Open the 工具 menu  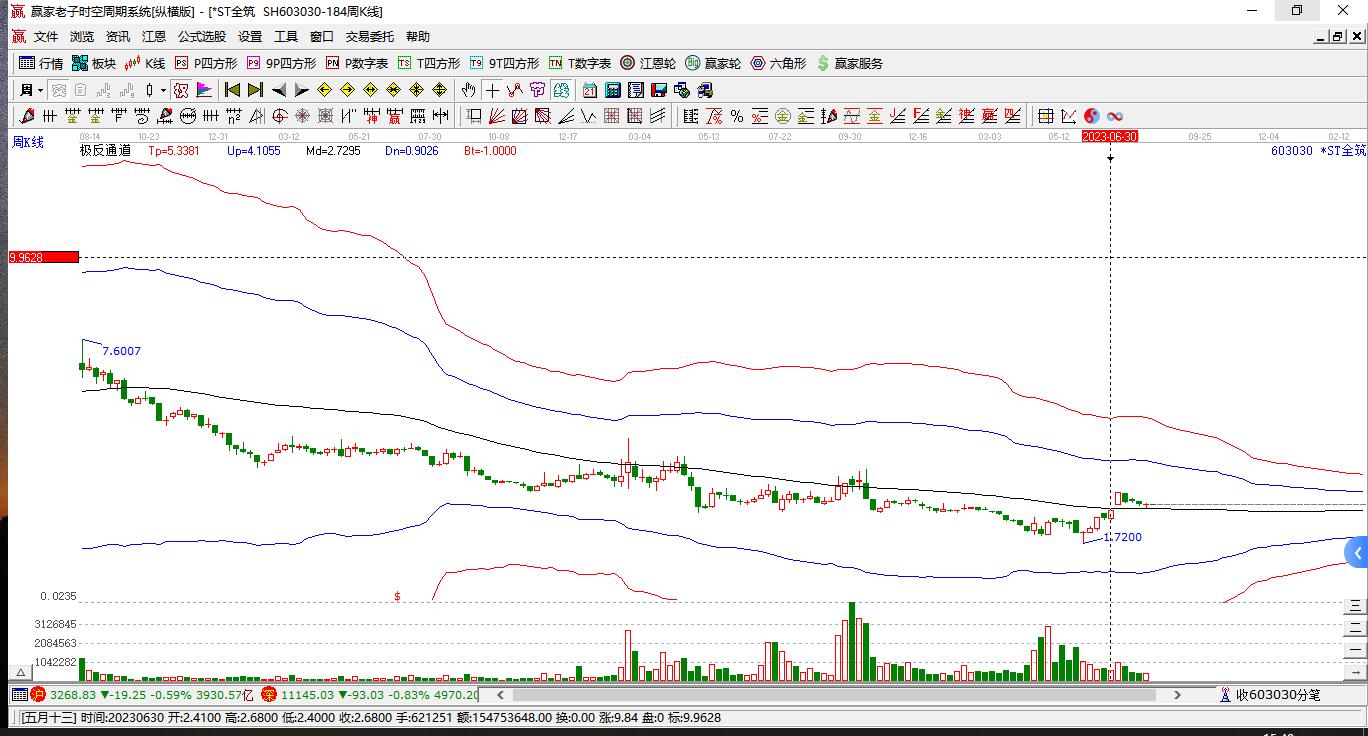click(x=286, y=37)
